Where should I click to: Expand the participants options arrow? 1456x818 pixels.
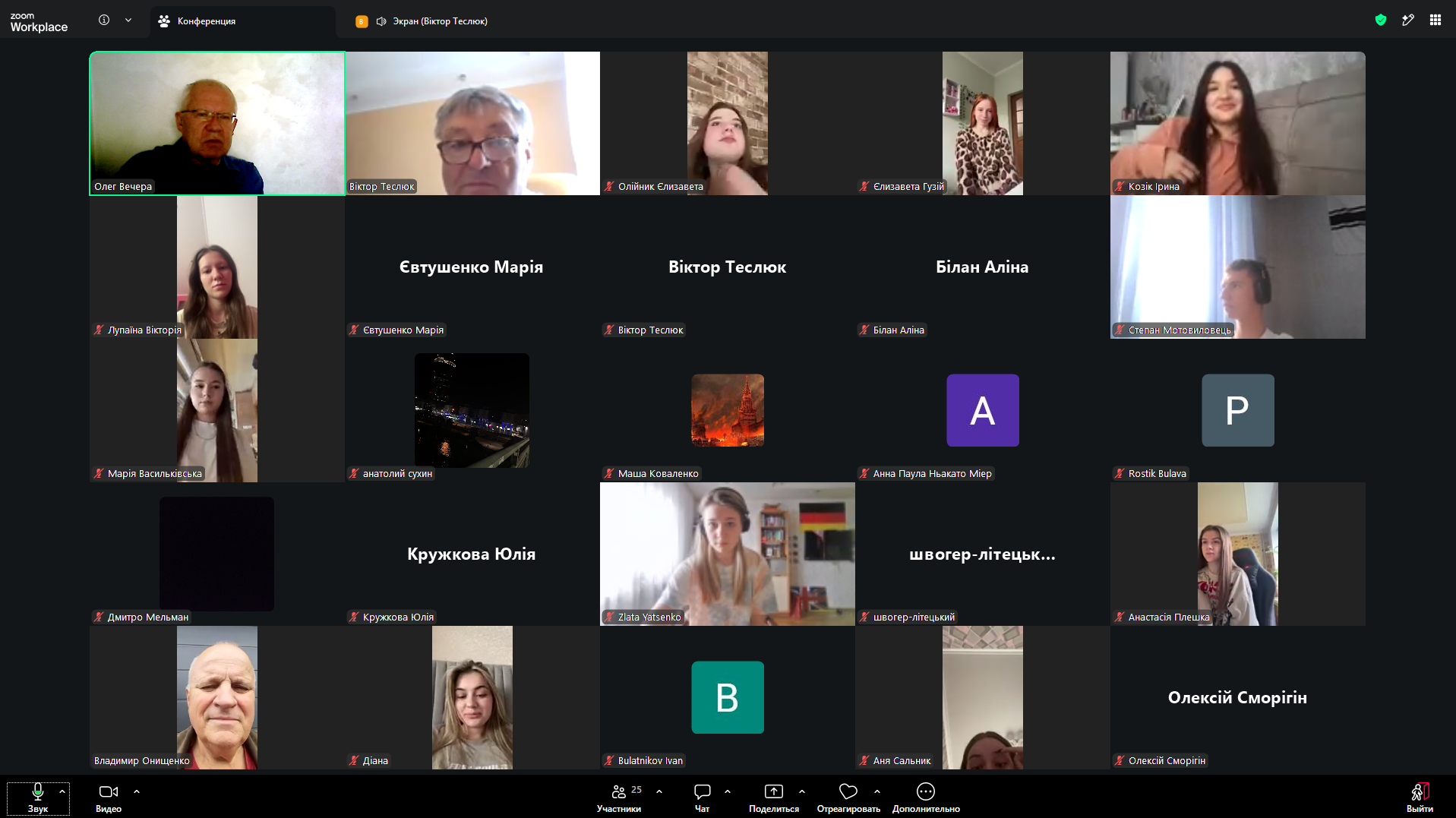click(x=659, y=791)
